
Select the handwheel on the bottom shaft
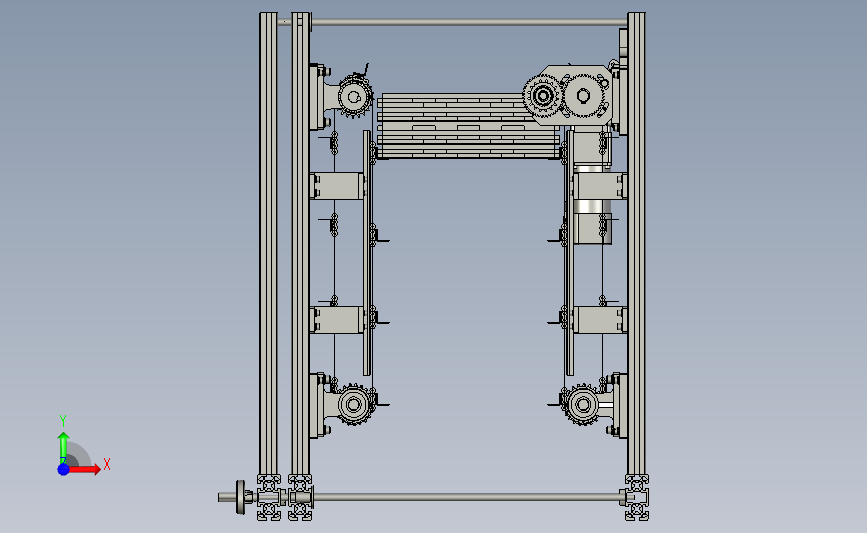pos(241,497)
